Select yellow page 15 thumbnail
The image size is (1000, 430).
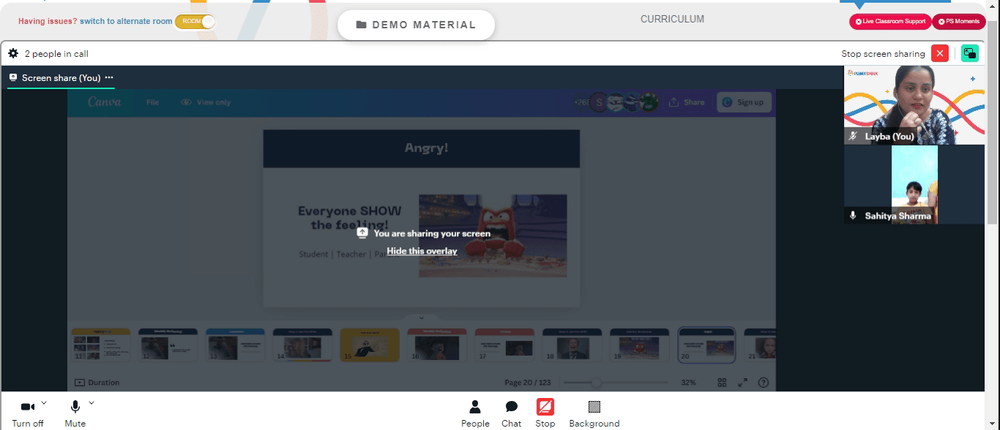pos(370,345)
